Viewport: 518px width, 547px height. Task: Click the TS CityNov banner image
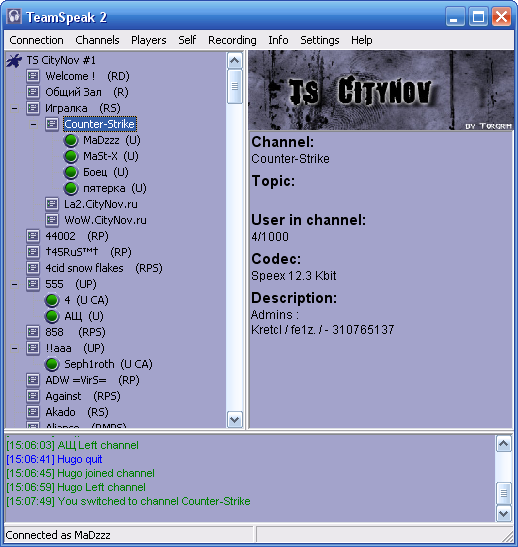381,90
